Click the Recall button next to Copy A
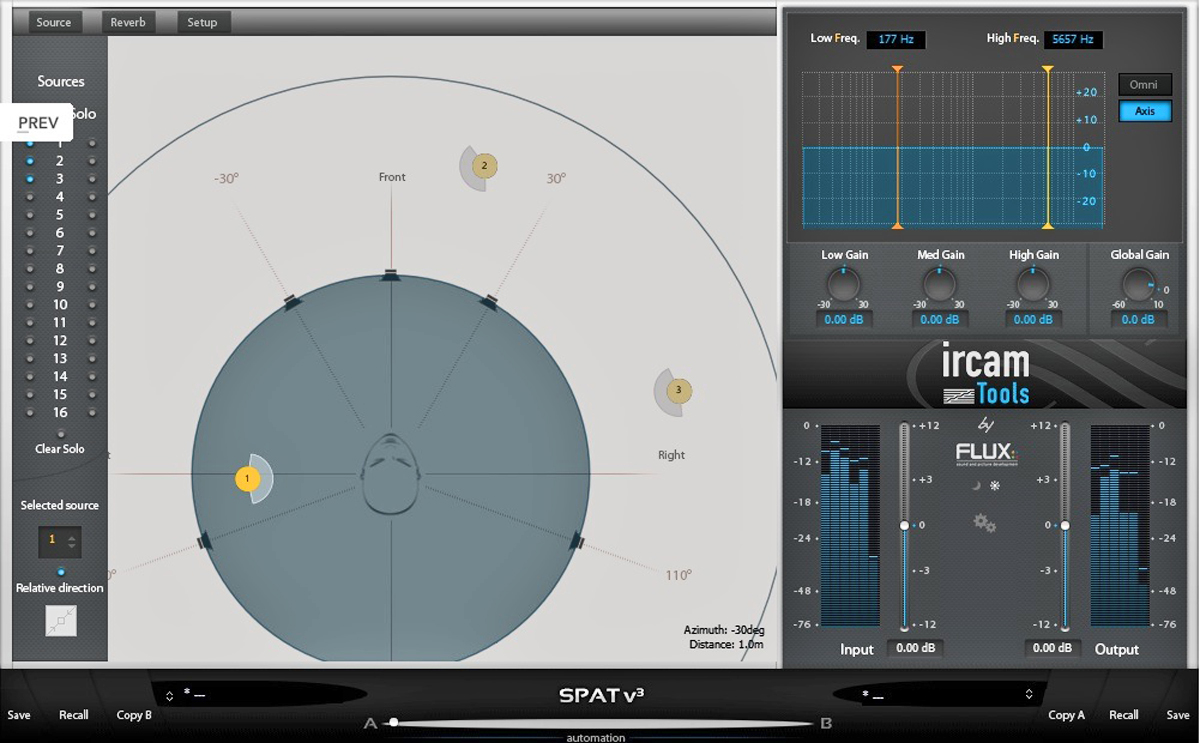Image resolution: width=1200 pixels, height=743 pixels. [1123, 715]
